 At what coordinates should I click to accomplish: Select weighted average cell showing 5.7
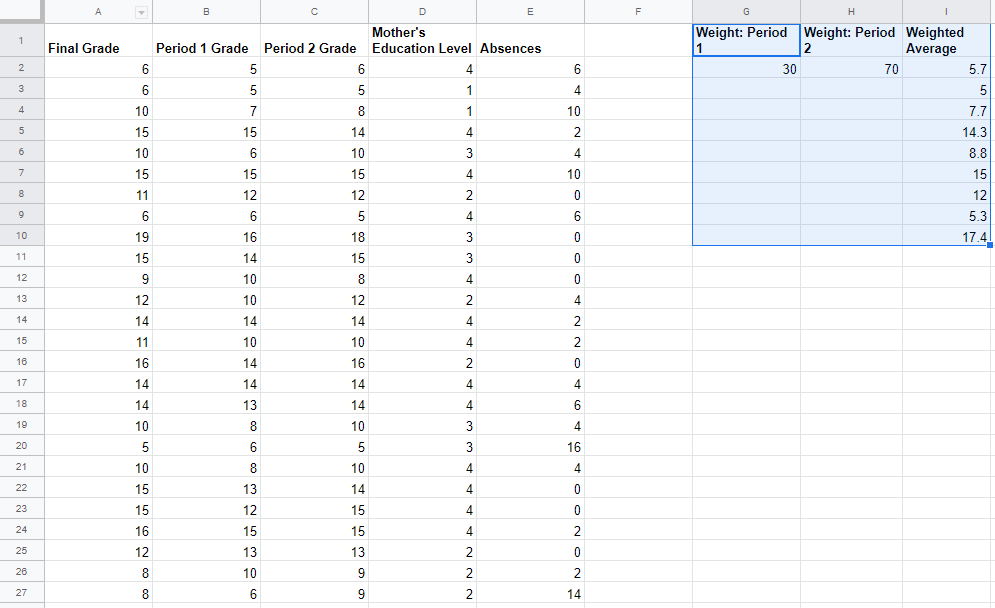coord(946,68)
